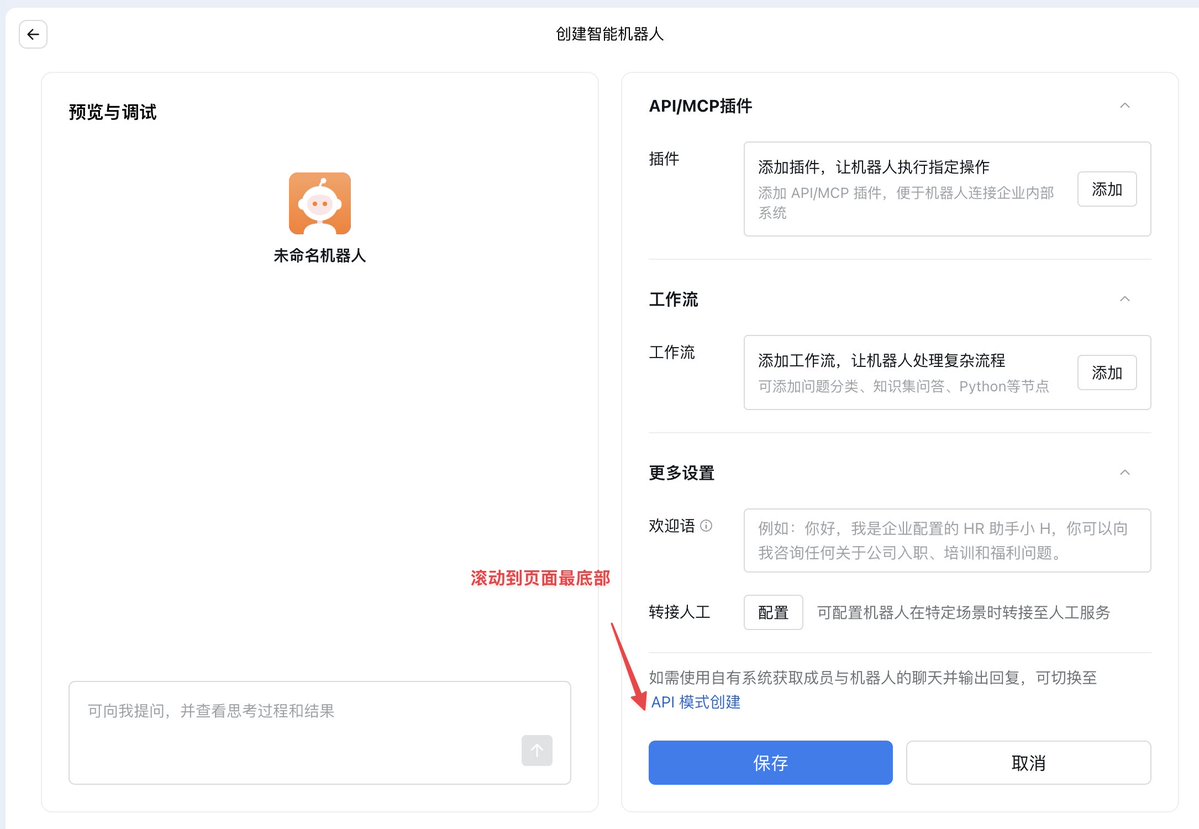Collapse the 更多设置 section chevron
This screenshot has height=829, width=1199.
coord(1124,472)
